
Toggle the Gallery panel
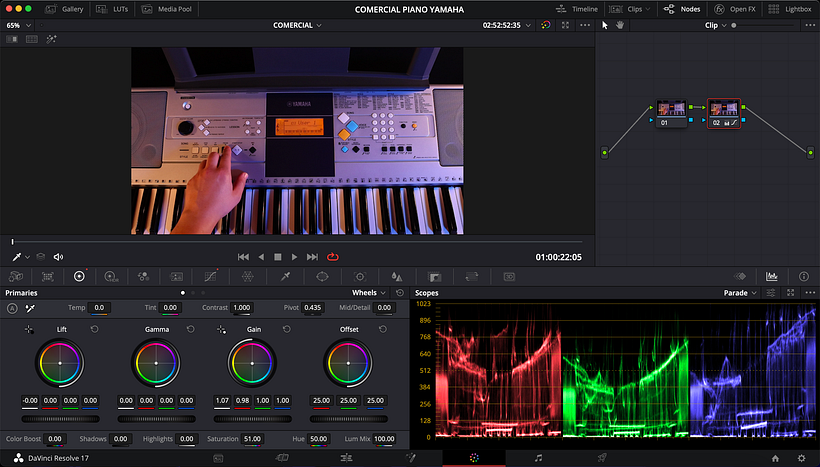[64, 9]
